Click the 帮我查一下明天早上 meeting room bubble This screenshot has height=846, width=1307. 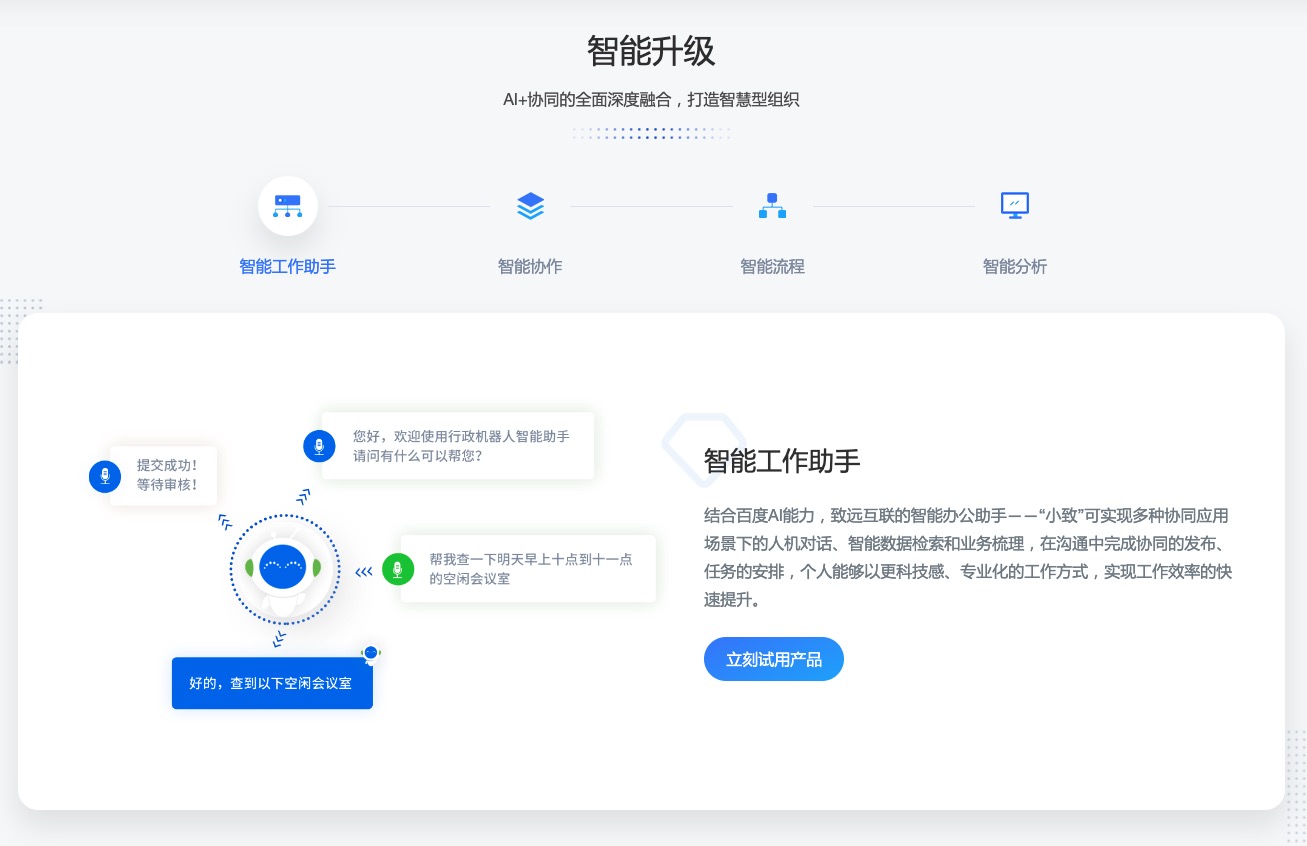pyautogui.click(x=530, y=569)
